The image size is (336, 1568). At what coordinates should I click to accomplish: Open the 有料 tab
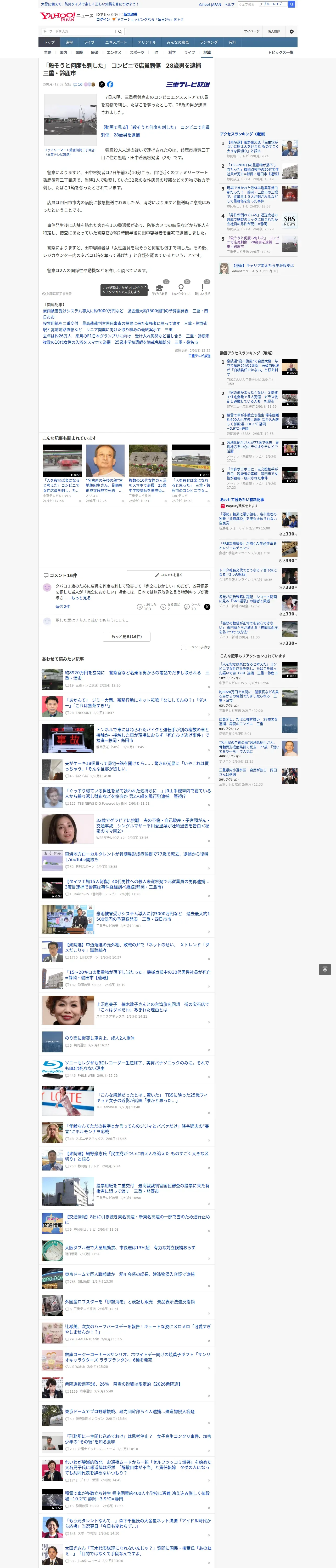click(x=232, y=43)
